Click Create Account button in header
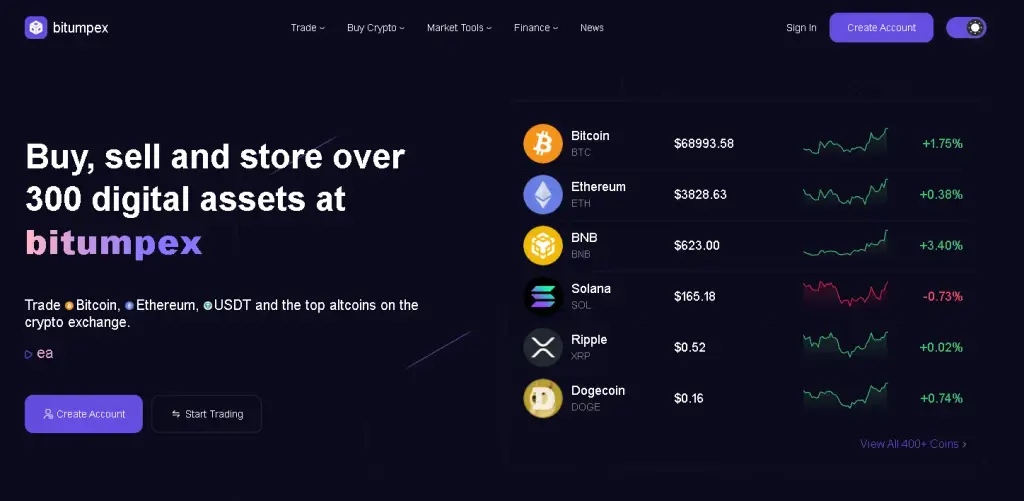The height and width of the screenshot is (501, 1024). (882, 27)
